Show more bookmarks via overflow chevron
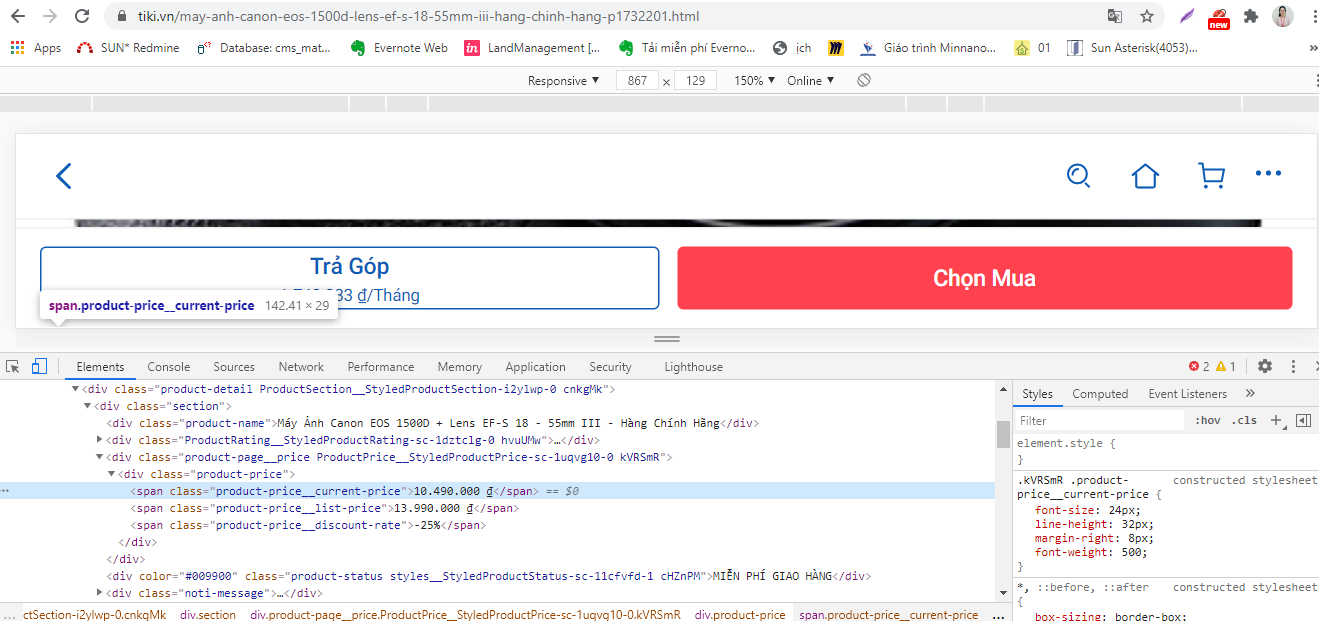1319x621 pixels. tap(1312, 47)
